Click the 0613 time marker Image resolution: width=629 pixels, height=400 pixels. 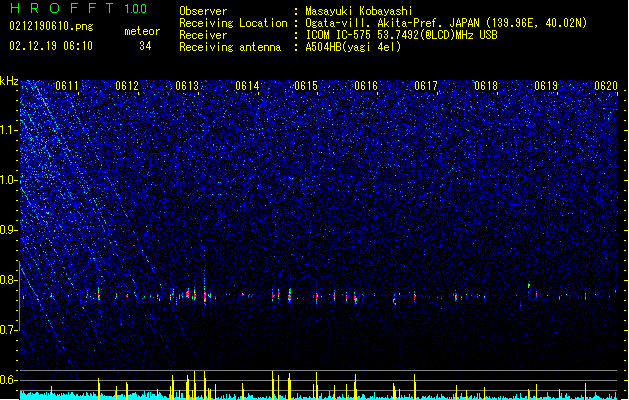pos(187,86)
